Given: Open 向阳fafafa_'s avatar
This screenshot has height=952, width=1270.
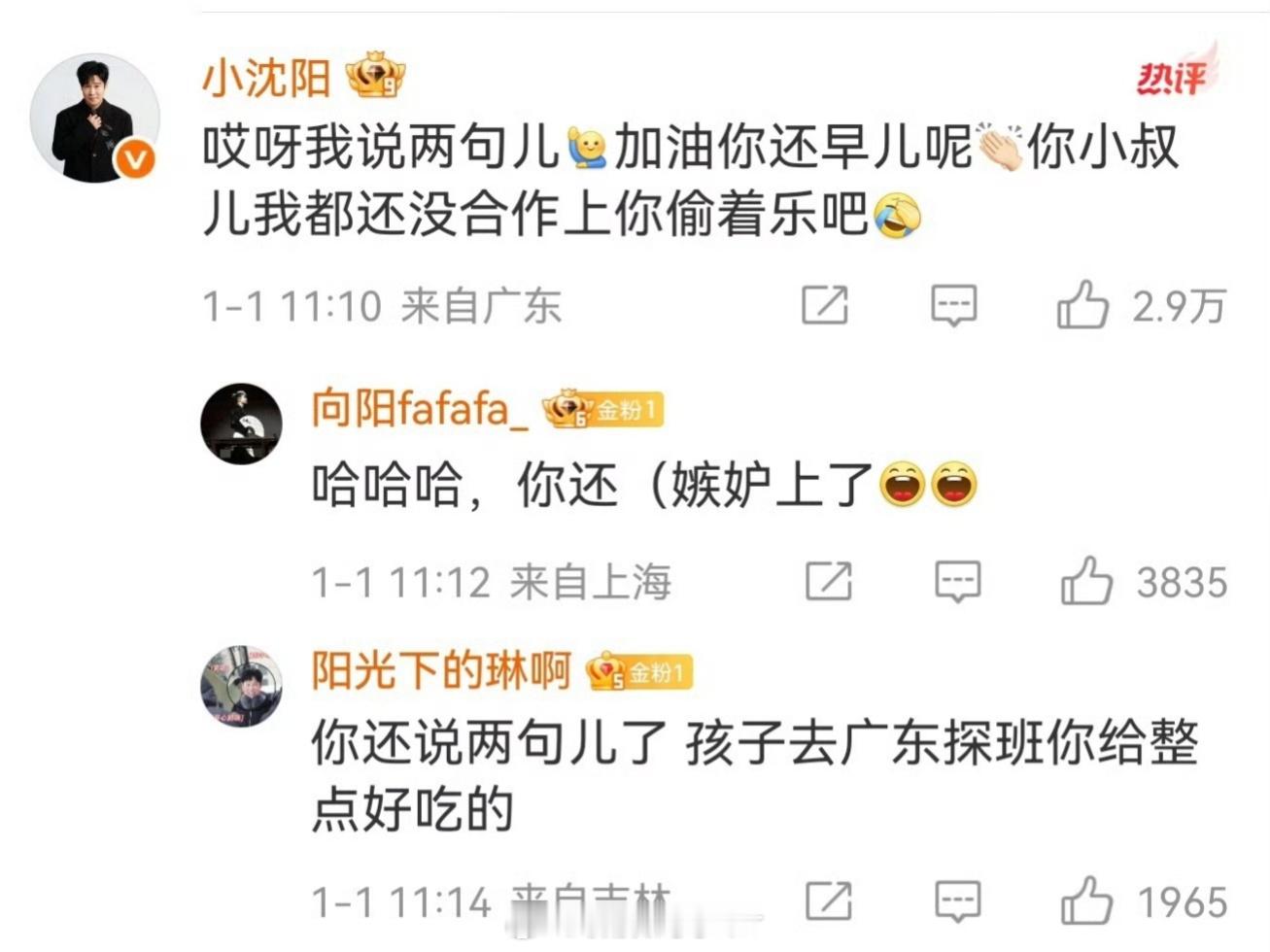Looking at the screenshot, I should point(241,424).
